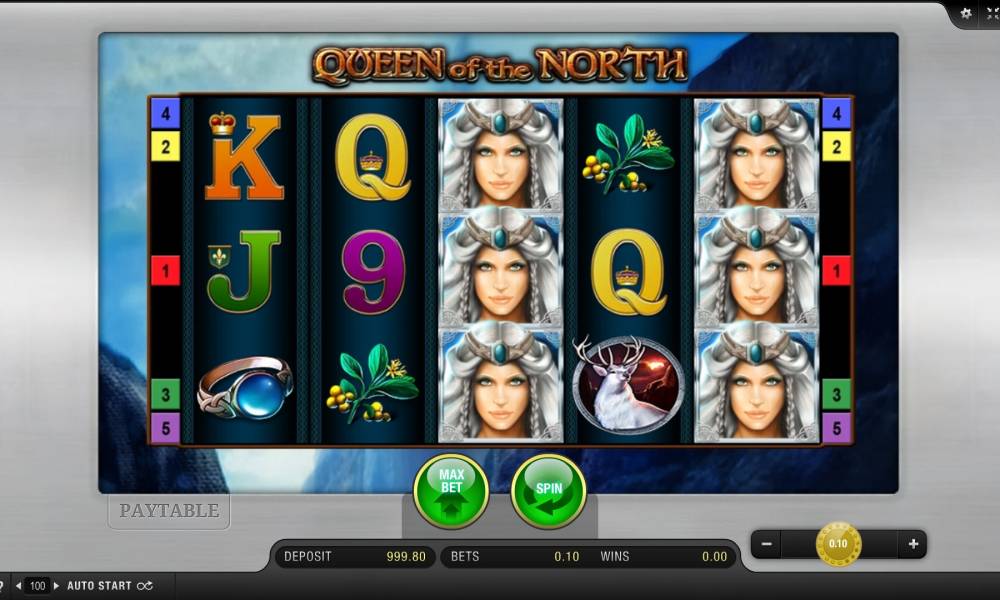Screen dimensions: 1000x600
Task: Click the orange K symbol on reel one
Action: 244,156
